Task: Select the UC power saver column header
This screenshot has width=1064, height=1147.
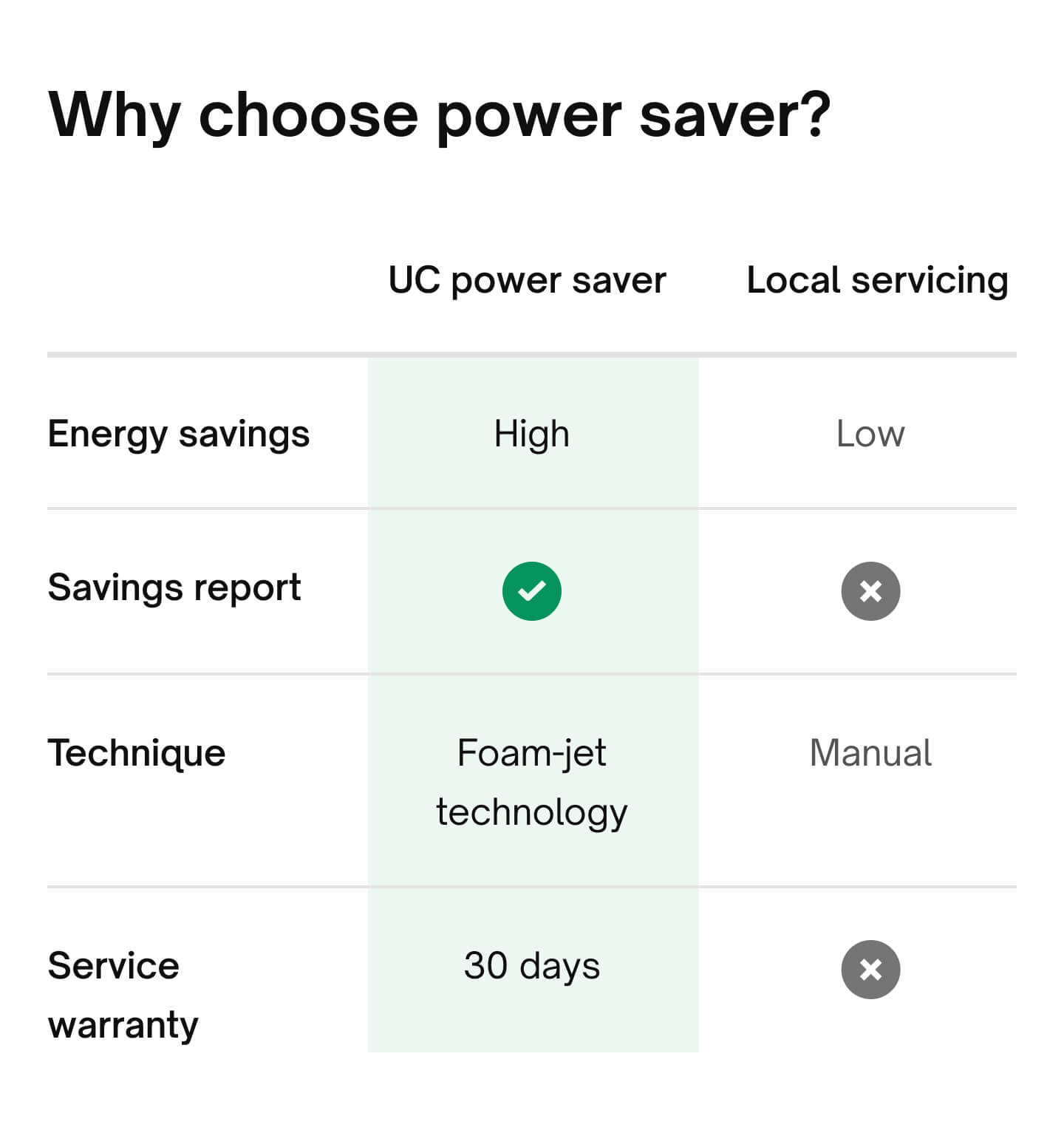Action: (x=527, y=280)
